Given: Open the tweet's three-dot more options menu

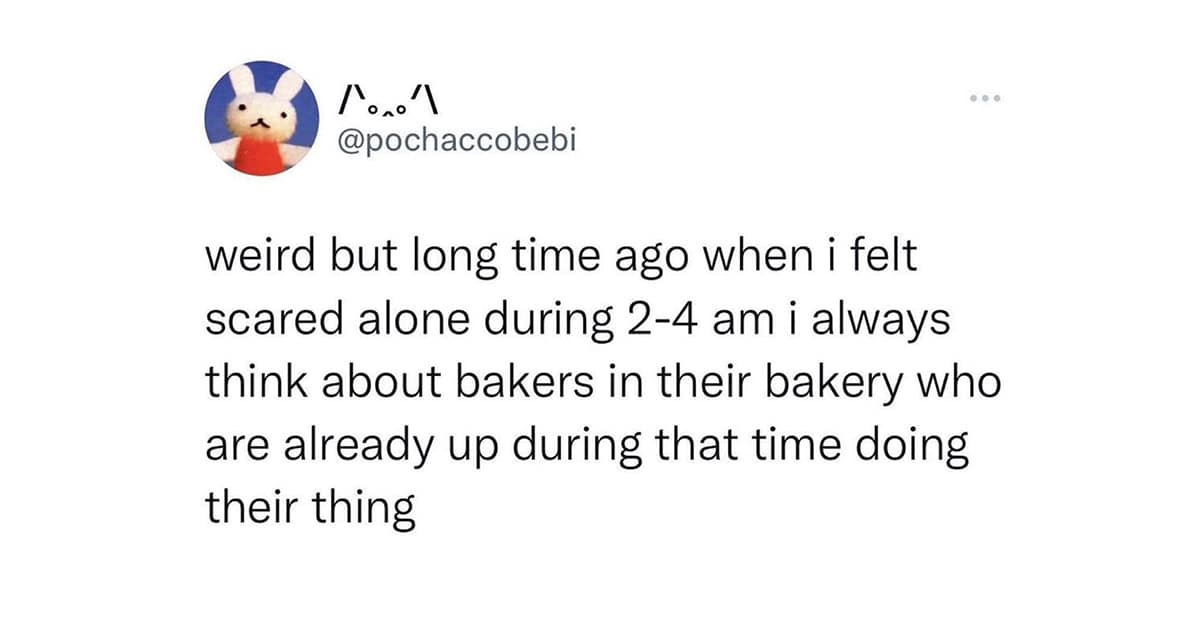Looking at the screenshot, I should (x=982, y=100).
